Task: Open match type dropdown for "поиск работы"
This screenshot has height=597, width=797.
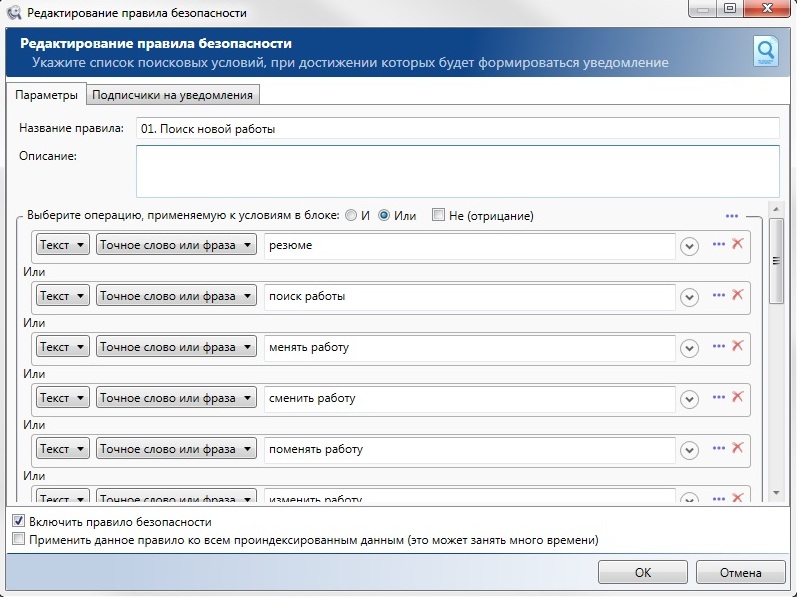Action: click(x=176, y=296)
